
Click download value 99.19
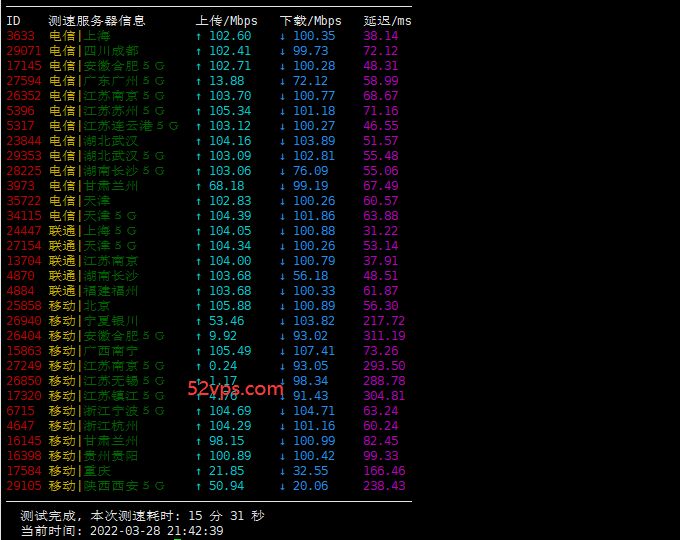pyautogui.click(x=311, y=186)
